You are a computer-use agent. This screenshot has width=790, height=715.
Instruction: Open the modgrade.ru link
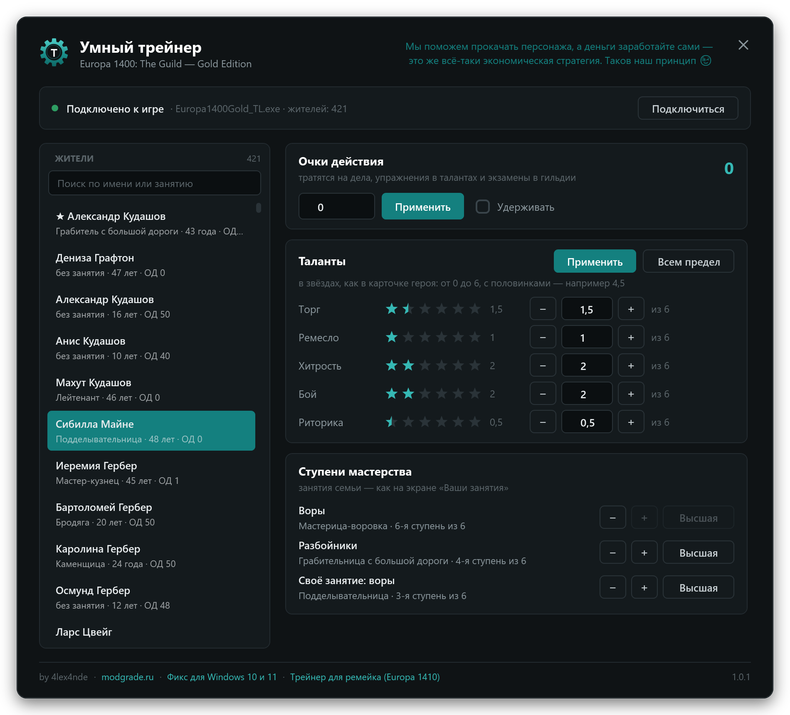pos(127,677)
